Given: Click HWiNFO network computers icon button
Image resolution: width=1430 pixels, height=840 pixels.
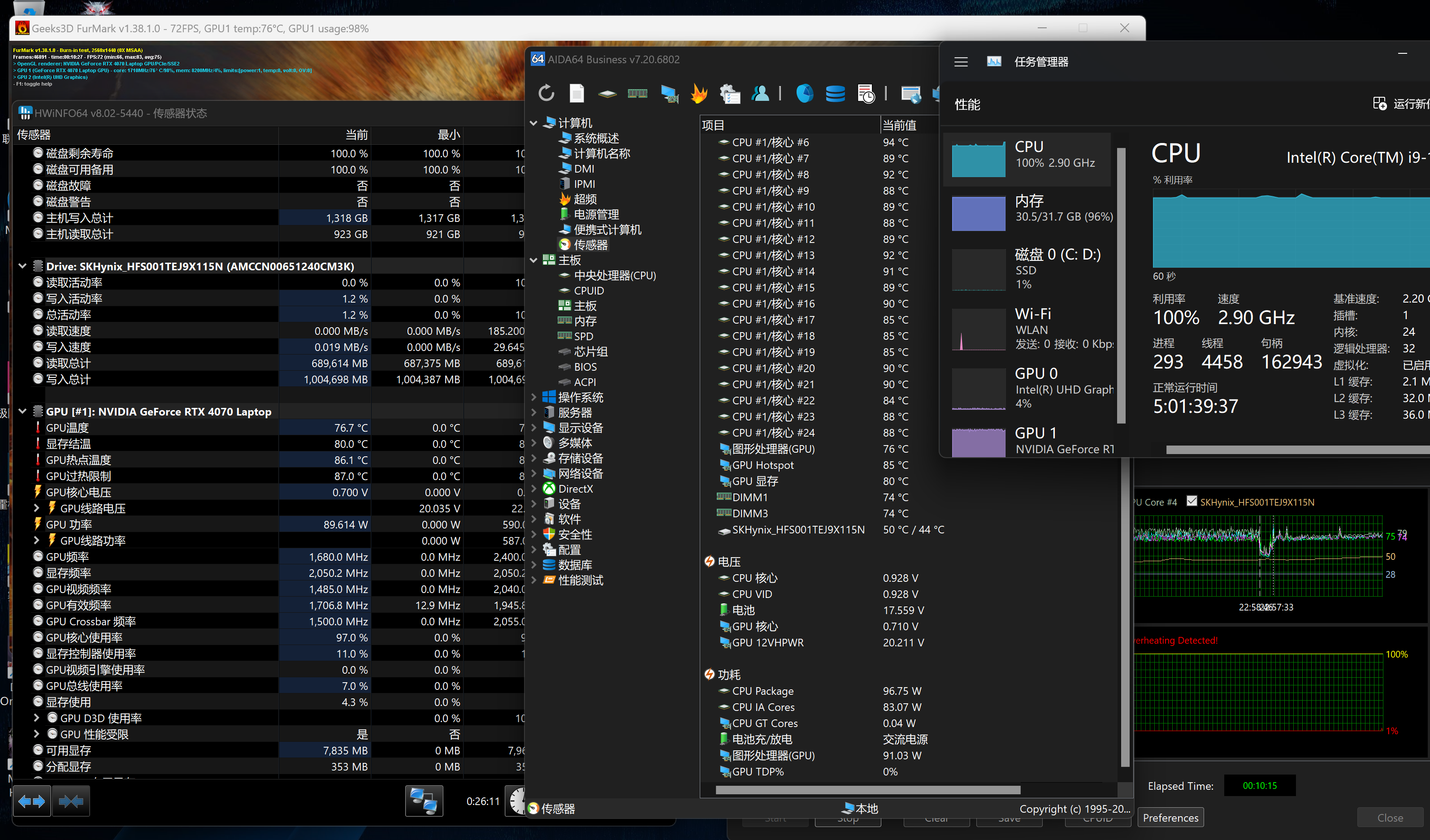Looking at the screenshot, I should [424, 801].
